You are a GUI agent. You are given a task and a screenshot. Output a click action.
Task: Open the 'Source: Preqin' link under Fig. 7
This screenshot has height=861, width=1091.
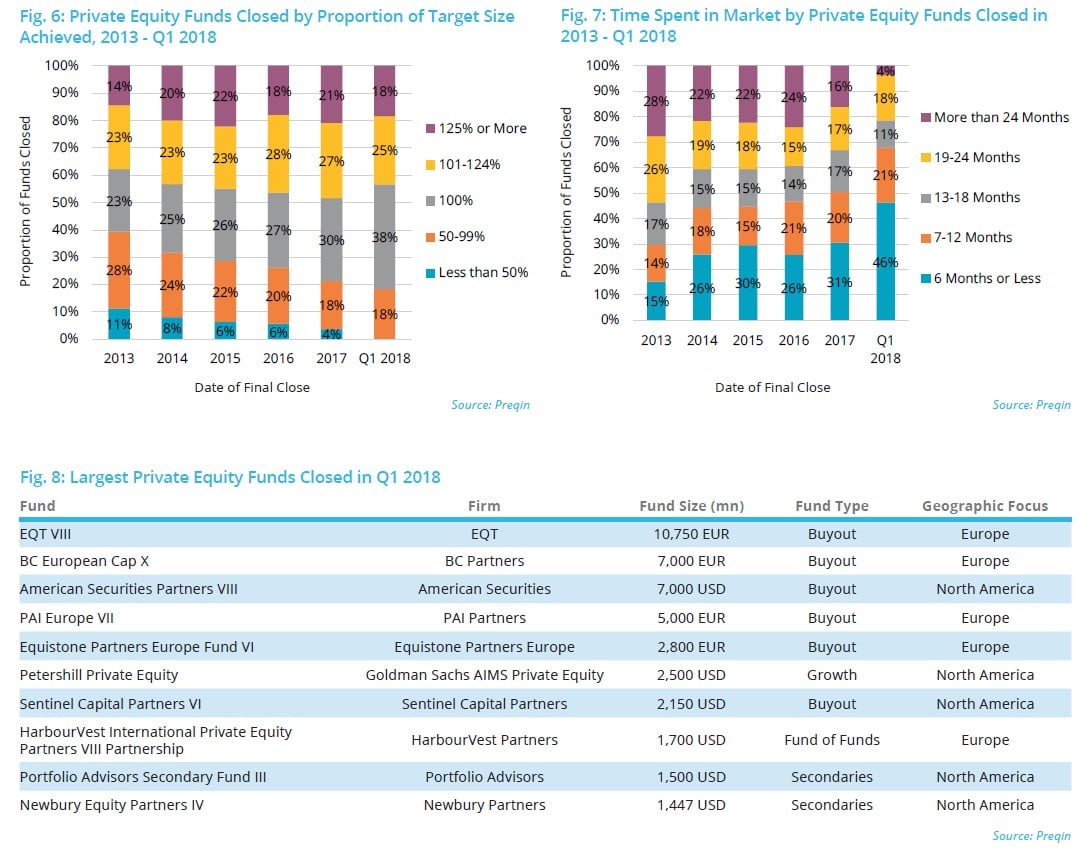pos(1031,405)
